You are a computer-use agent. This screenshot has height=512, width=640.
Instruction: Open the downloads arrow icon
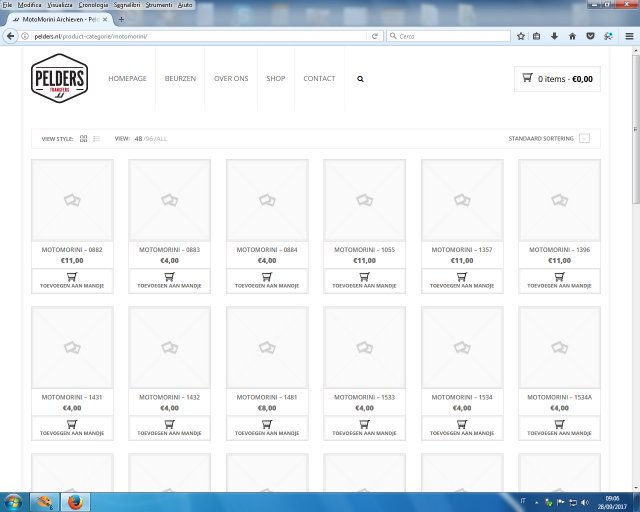pos(554,36)
